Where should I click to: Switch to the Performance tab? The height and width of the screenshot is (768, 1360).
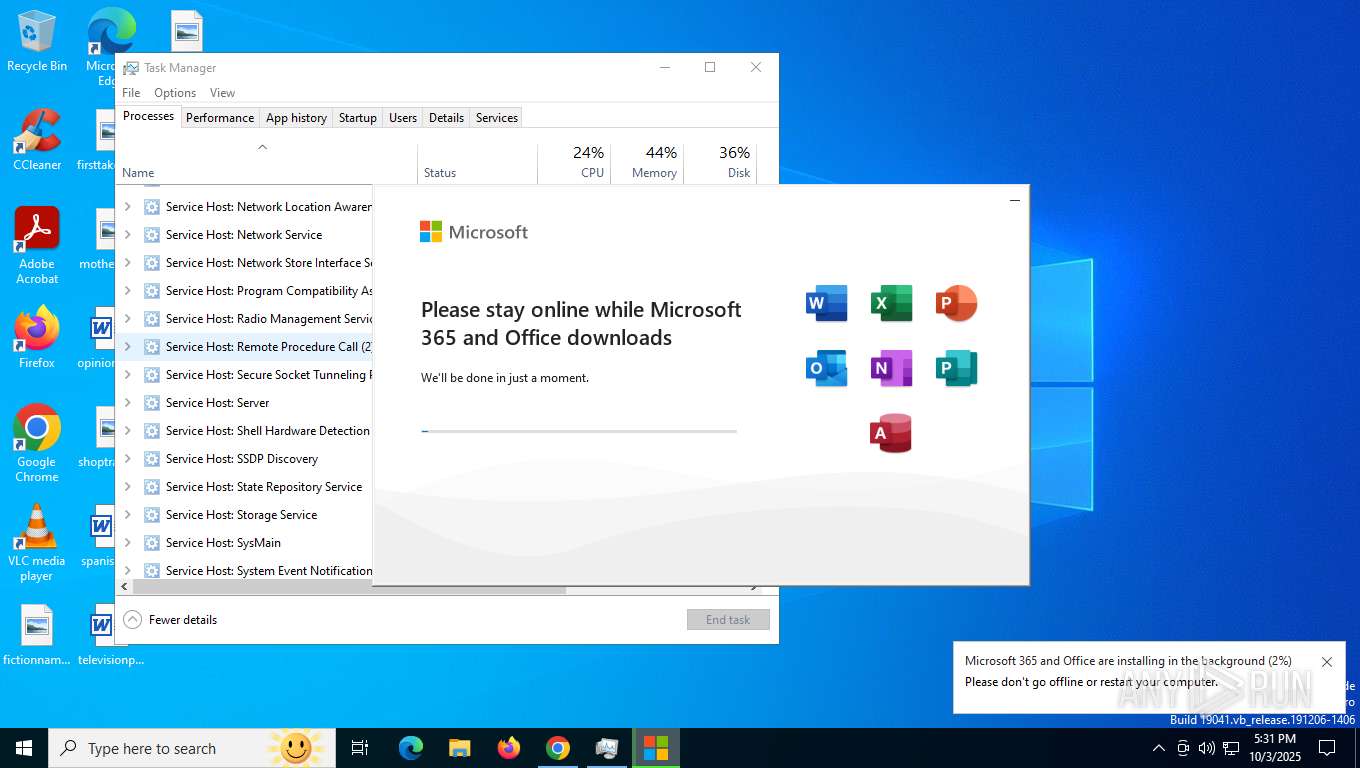point(220,118)
